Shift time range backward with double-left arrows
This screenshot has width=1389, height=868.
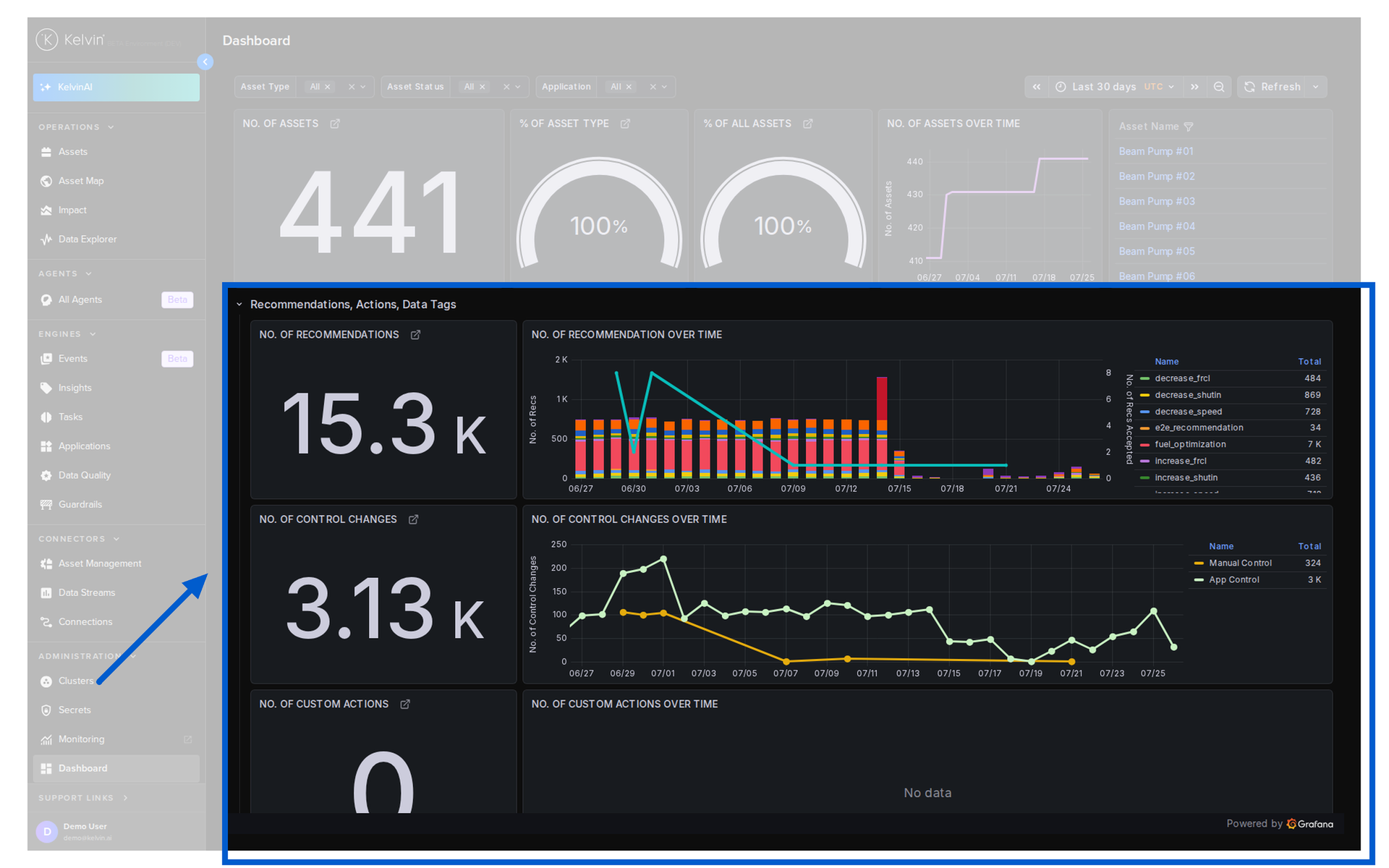(x=1037, y=87)
